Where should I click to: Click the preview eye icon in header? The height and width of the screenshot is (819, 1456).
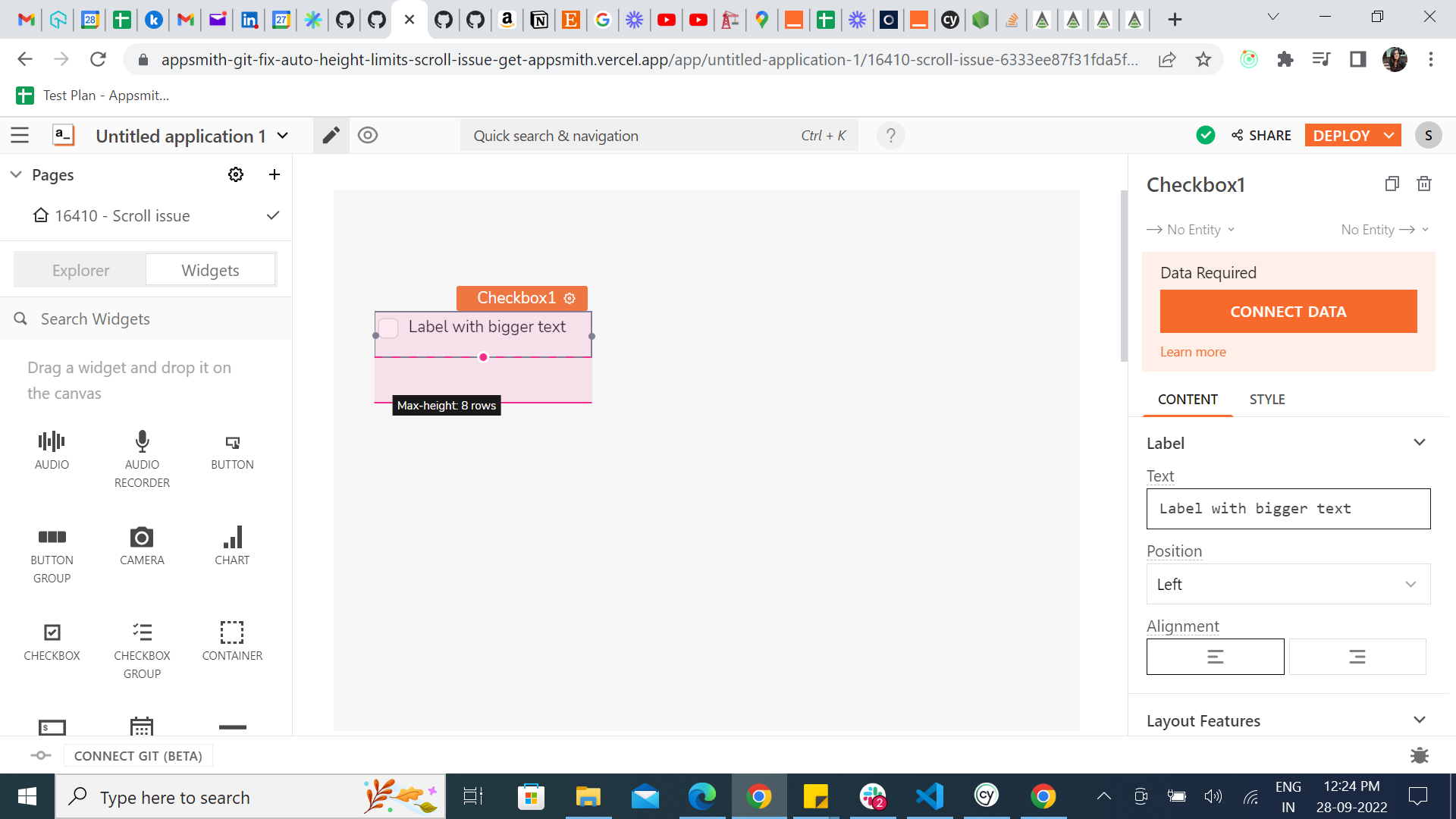click(x=368, y=136)
